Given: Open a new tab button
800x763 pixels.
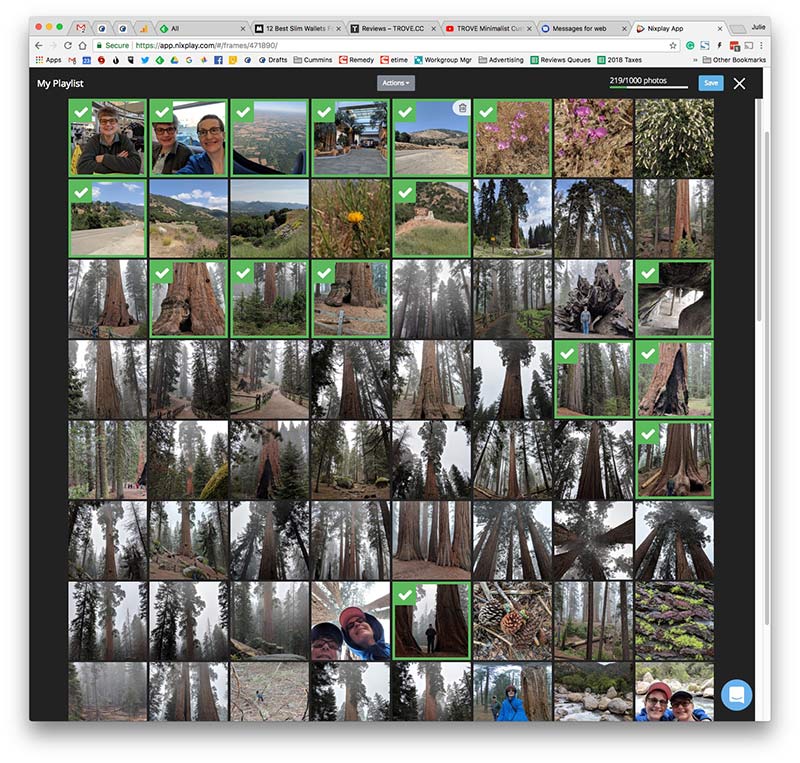Looking at the screenshot, I should [x=737, y=29].
